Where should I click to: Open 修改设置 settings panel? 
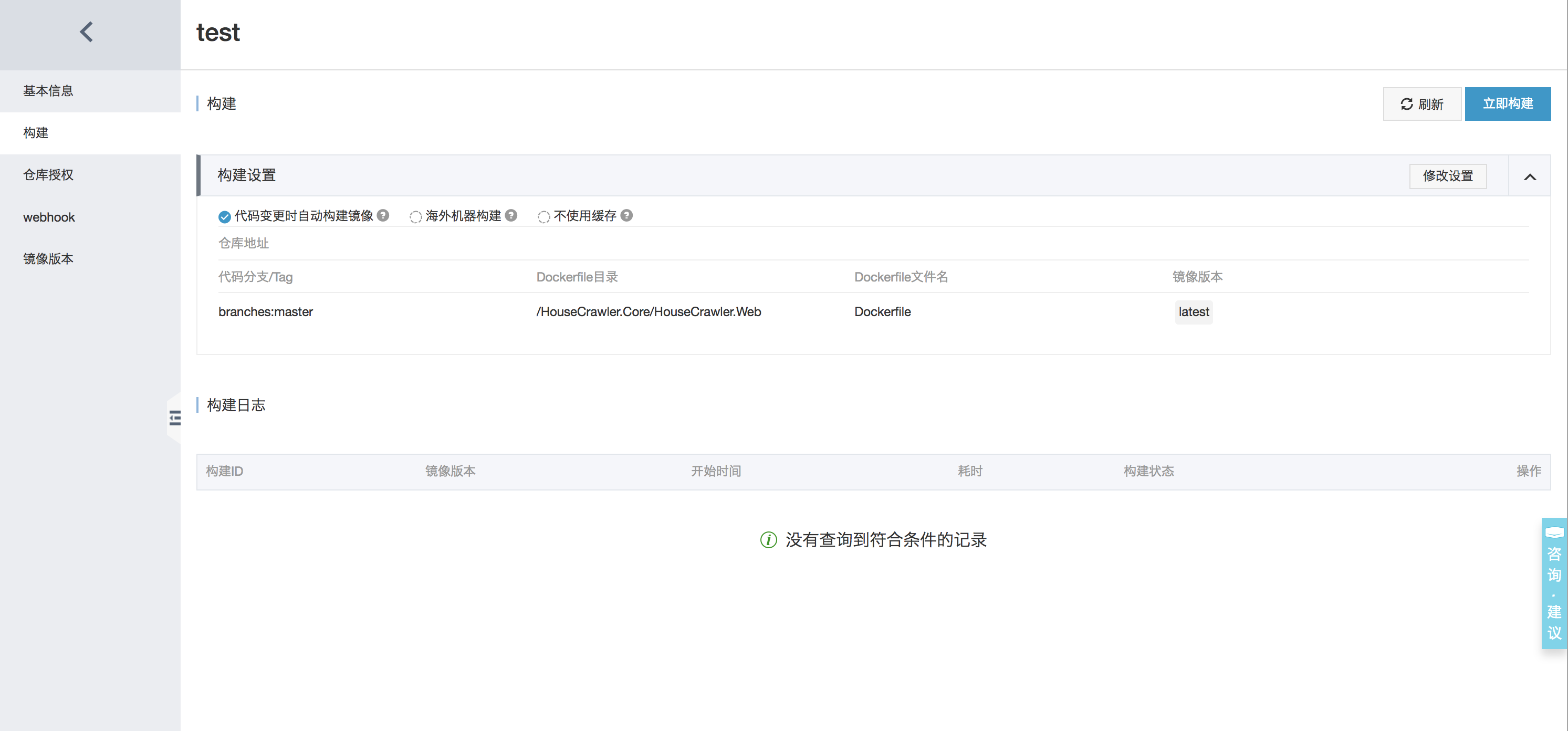tap(1448, 175)
